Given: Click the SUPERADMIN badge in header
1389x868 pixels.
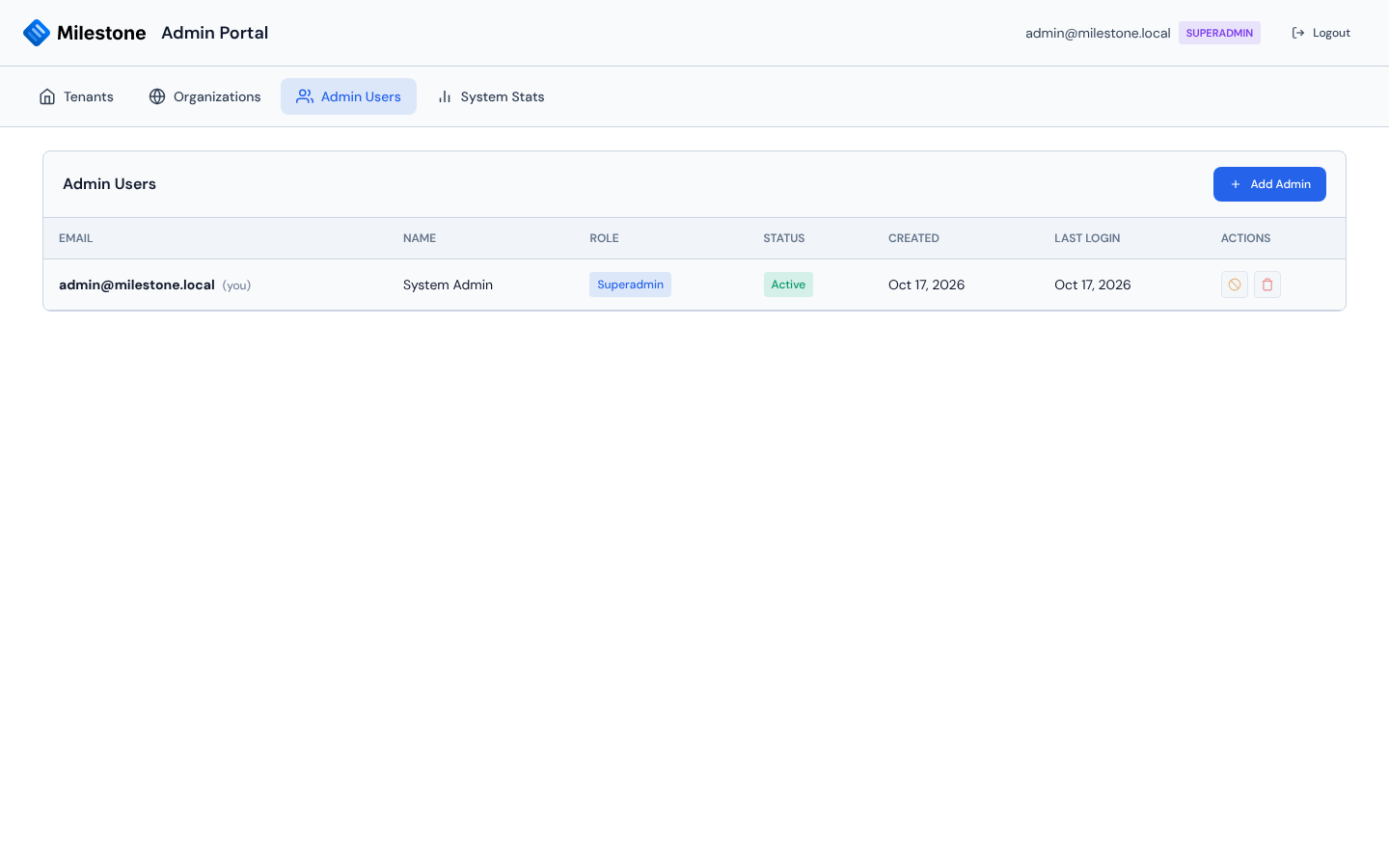Looking at the screenshot, I should 1219,33.
